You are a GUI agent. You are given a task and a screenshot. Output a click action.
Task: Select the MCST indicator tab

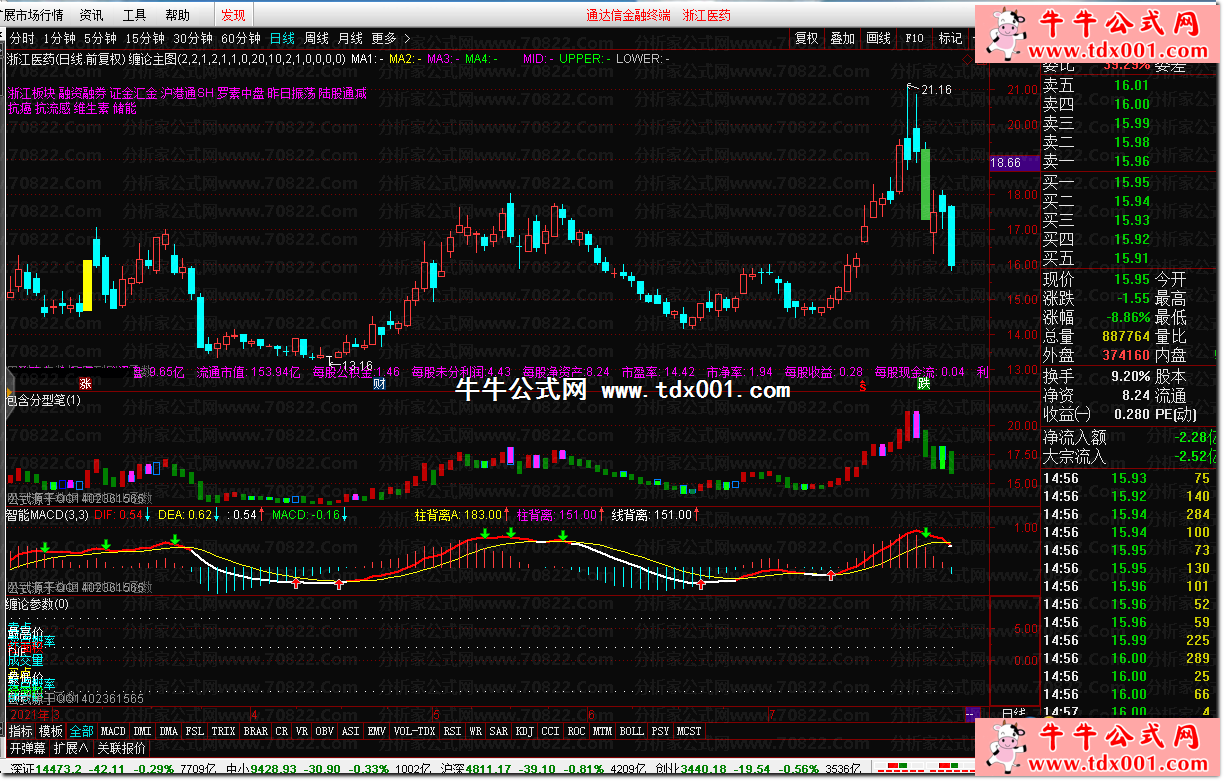click(689, 731)
